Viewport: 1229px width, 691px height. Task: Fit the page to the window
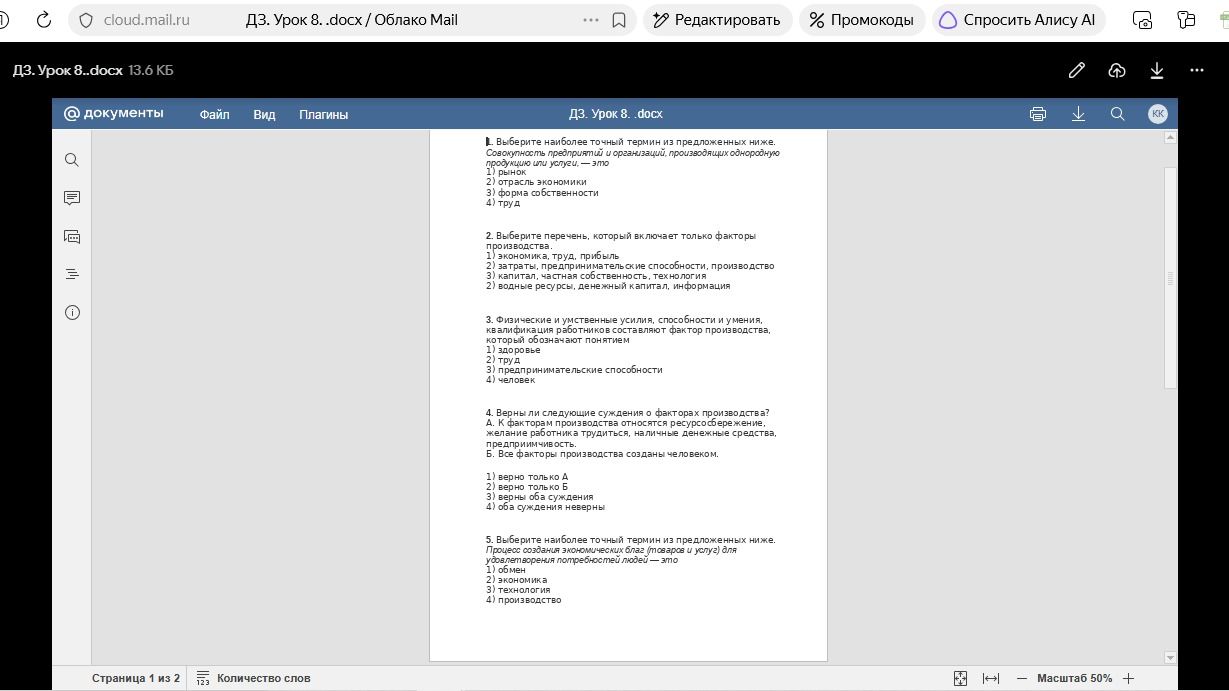[960, 678]
